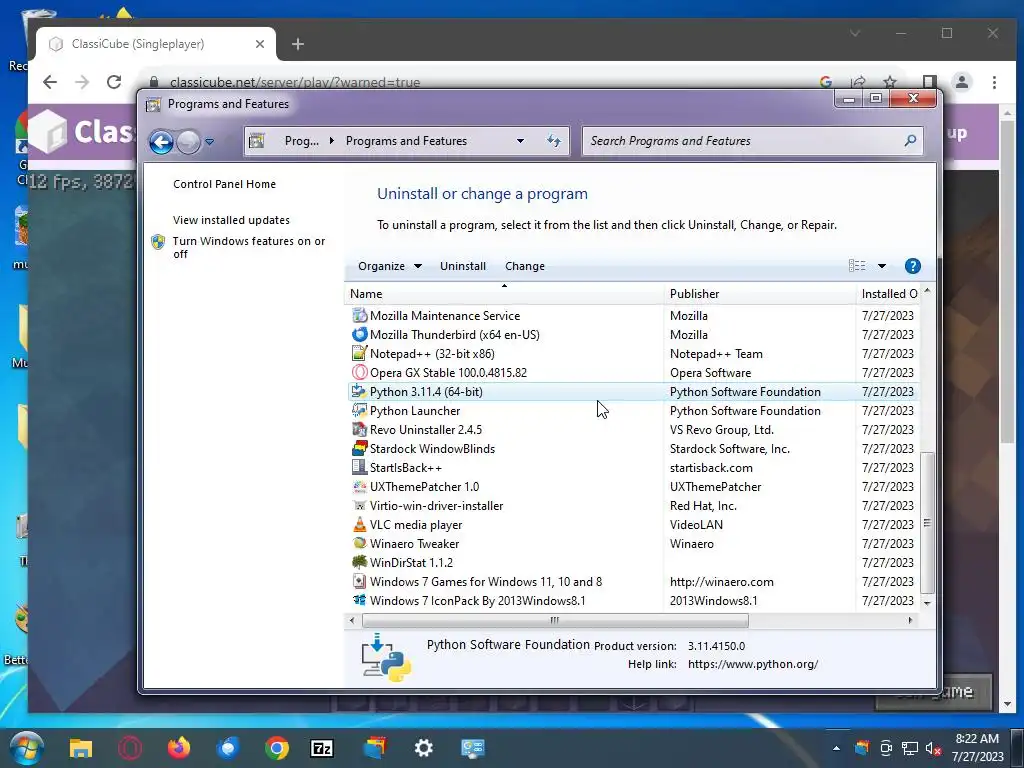Select the Winaero Tweaker entry
Image resolution: width=1024 pixels, height=768 pixels.
[632, 543]
